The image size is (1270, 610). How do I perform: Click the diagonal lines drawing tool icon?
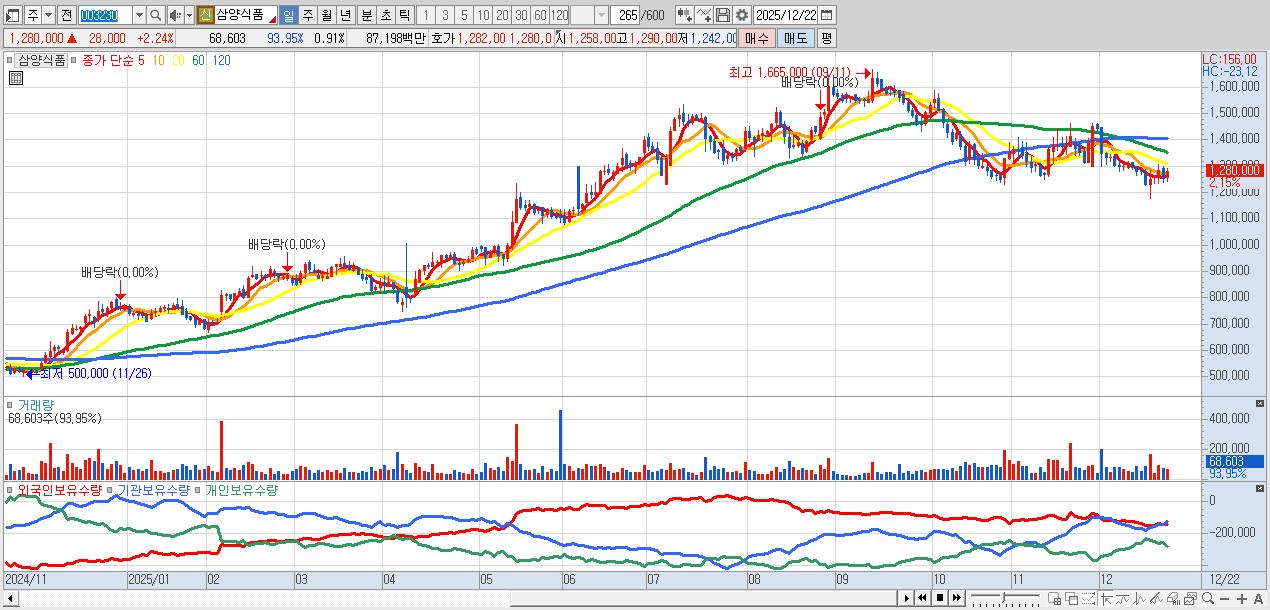point(1158,598)
